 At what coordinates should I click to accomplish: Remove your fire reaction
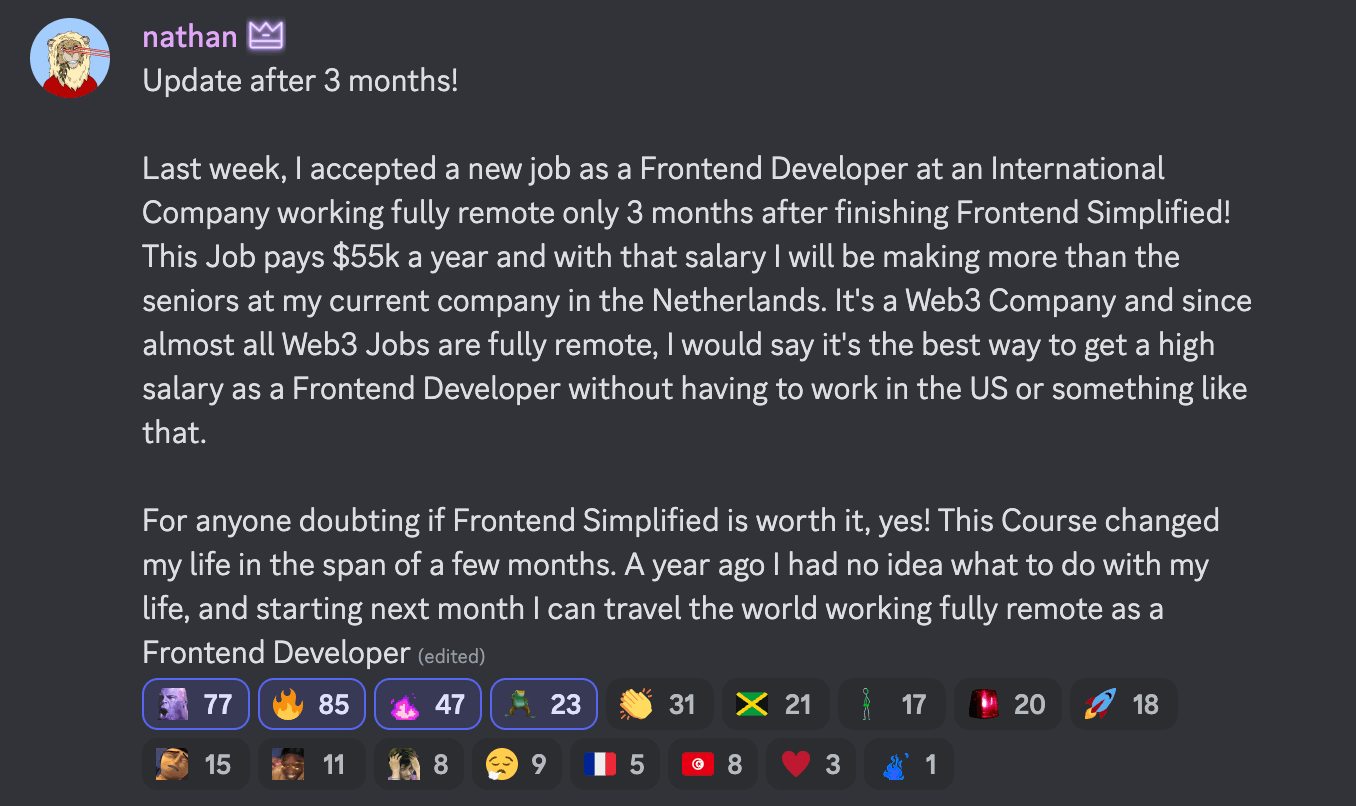click(x=312, y=704)
